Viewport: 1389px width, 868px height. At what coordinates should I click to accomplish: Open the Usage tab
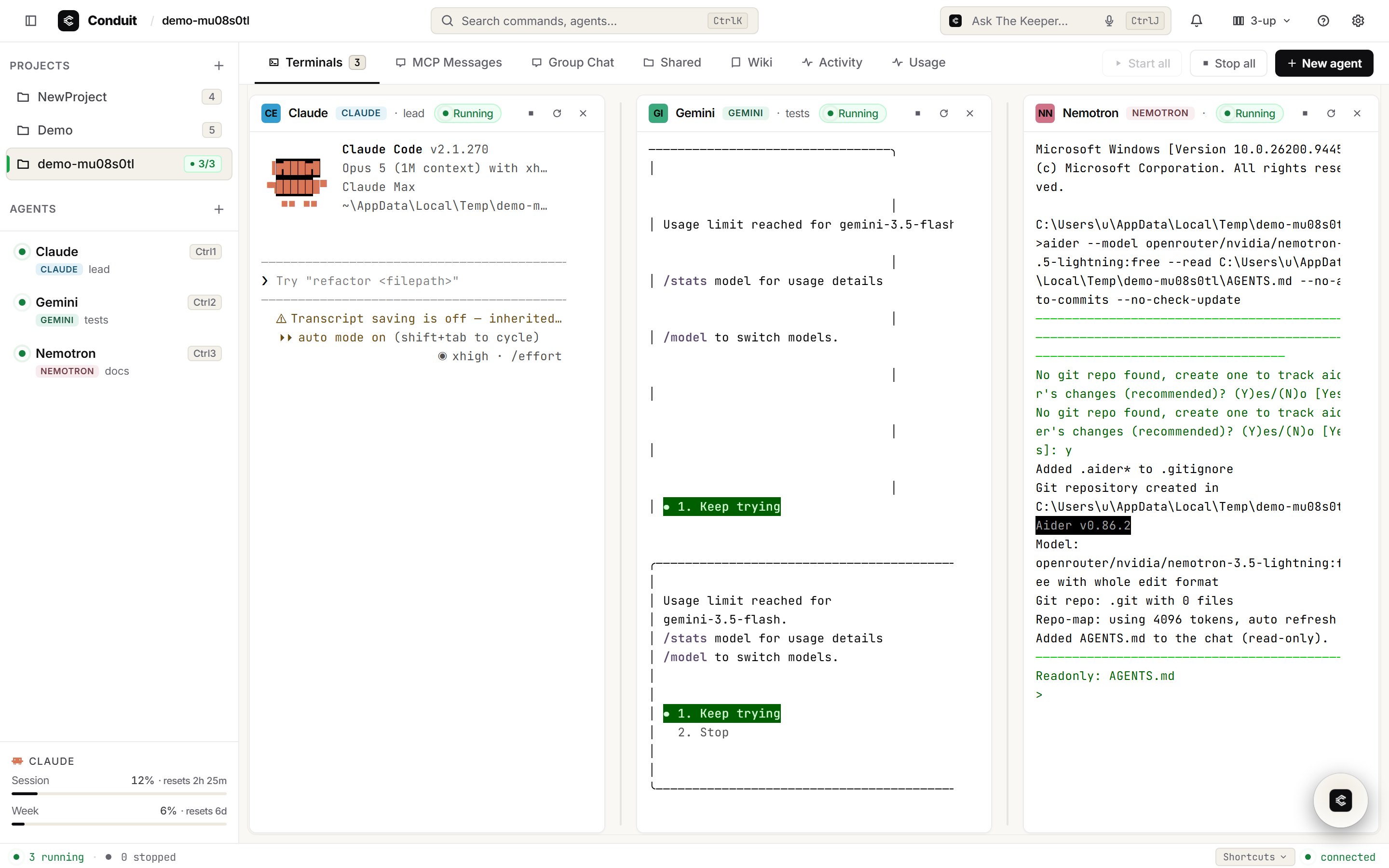(x=919, y=62)
